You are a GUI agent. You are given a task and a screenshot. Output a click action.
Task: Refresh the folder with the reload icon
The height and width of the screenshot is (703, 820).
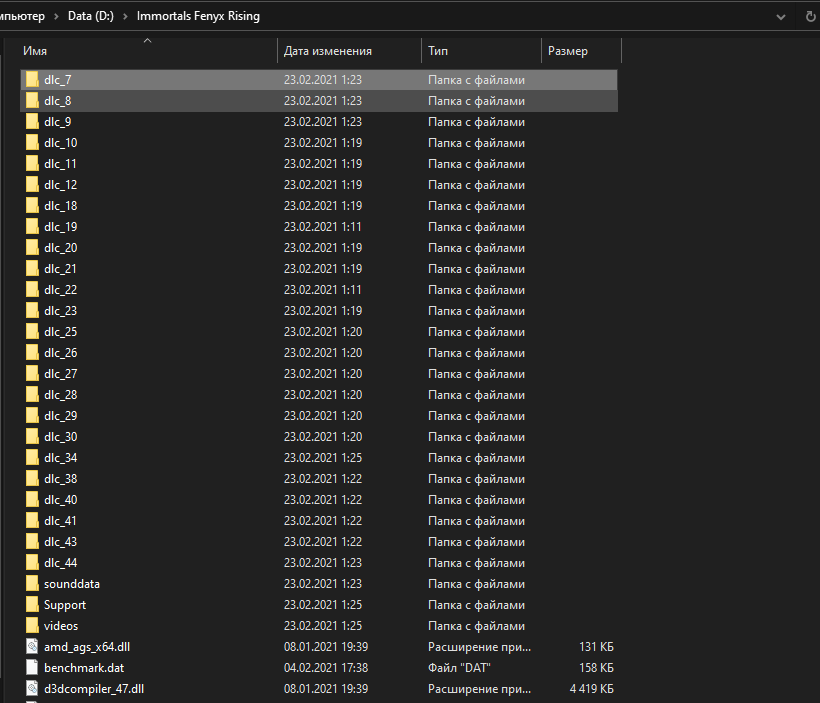tap(810, 16)
